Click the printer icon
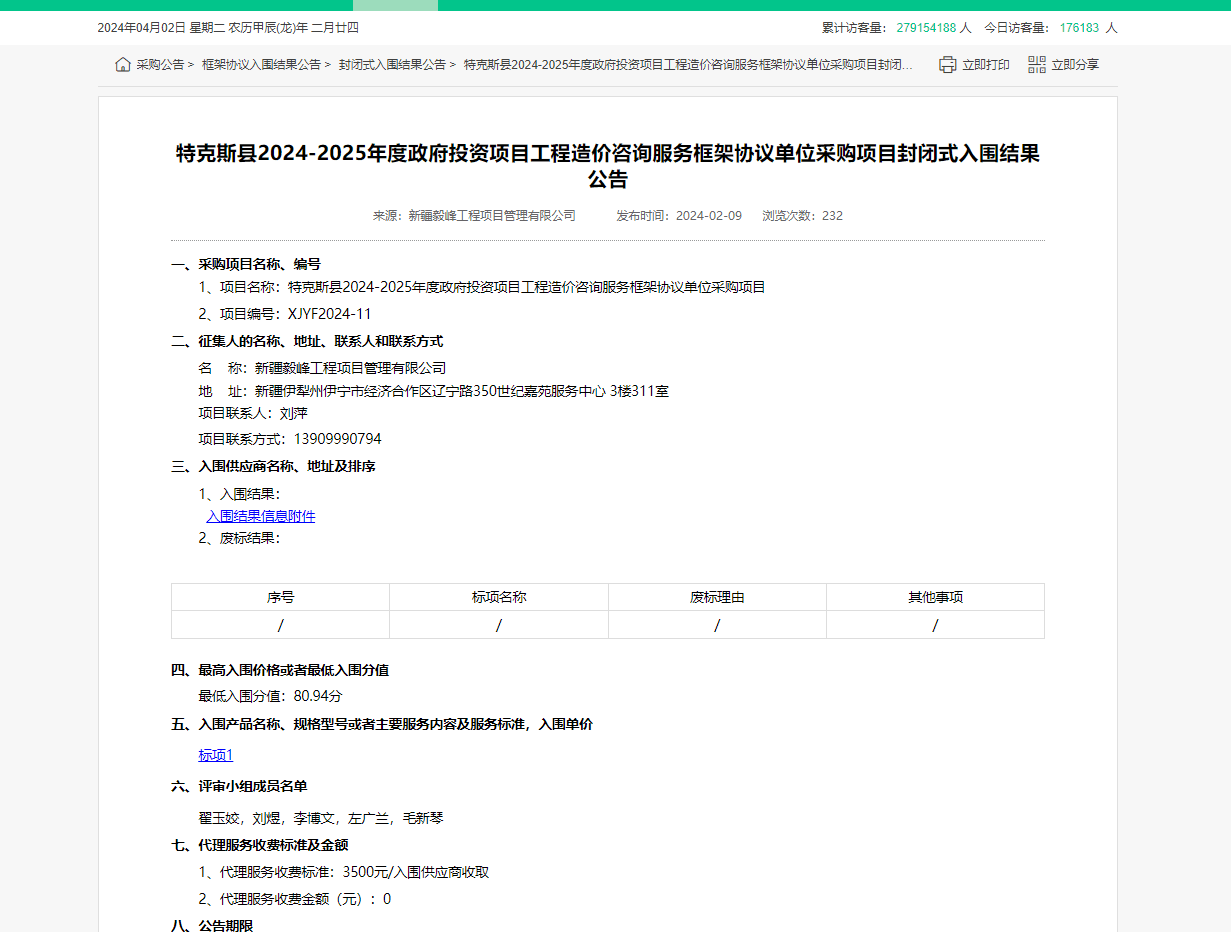Viewport: 1231px width, 932px height. [947, 65]
